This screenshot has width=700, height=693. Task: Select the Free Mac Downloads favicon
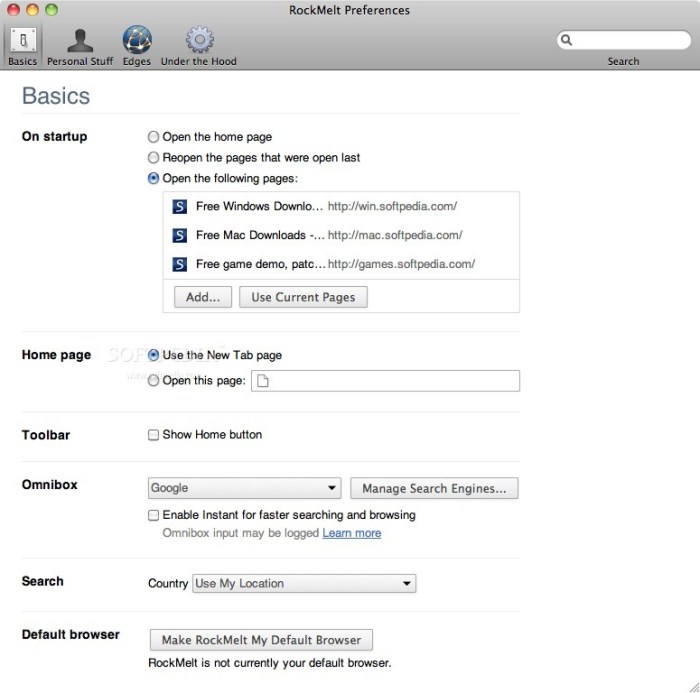180,236
